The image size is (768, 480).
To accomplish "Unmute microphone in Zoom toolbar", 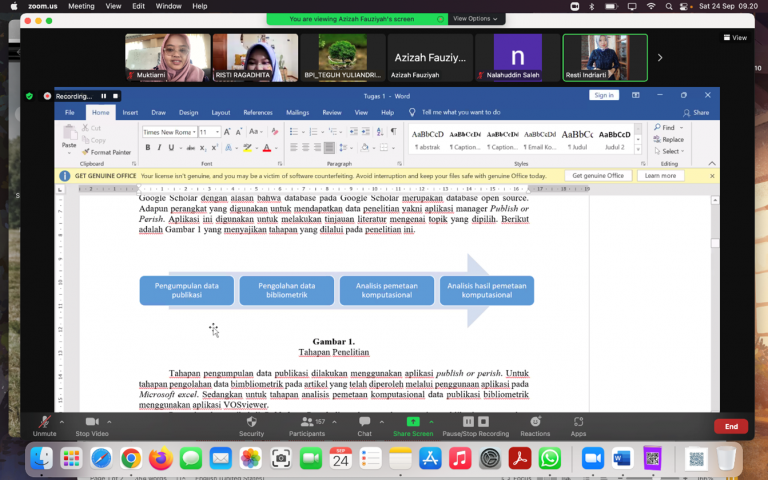I will coord(45,426).
